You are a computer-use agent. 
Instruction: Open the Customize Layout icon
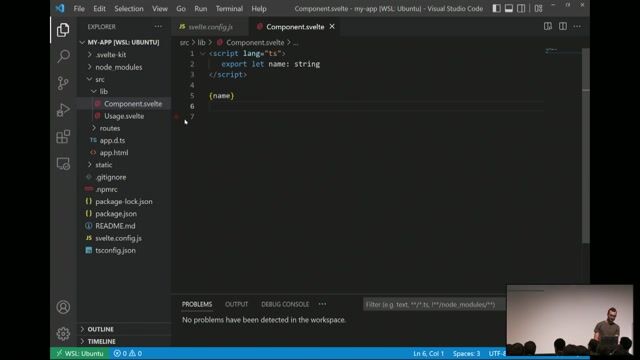[x=538, y=8]
